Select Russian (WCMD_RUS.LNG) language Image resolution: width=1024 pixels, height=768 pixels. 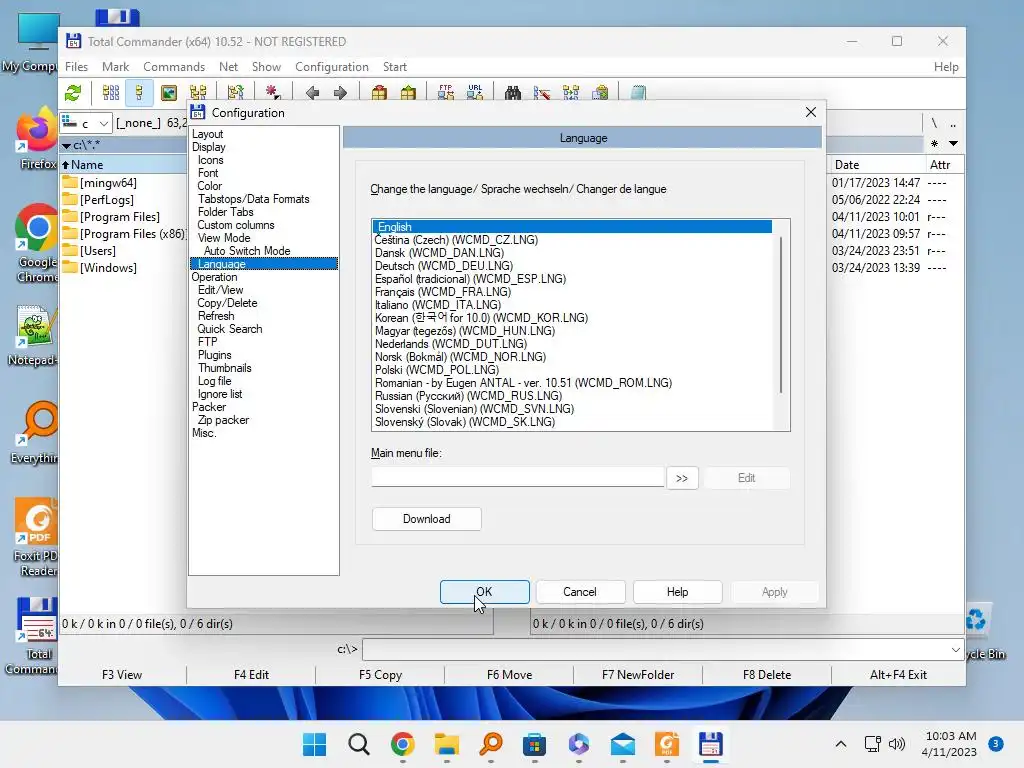point(468,396)
